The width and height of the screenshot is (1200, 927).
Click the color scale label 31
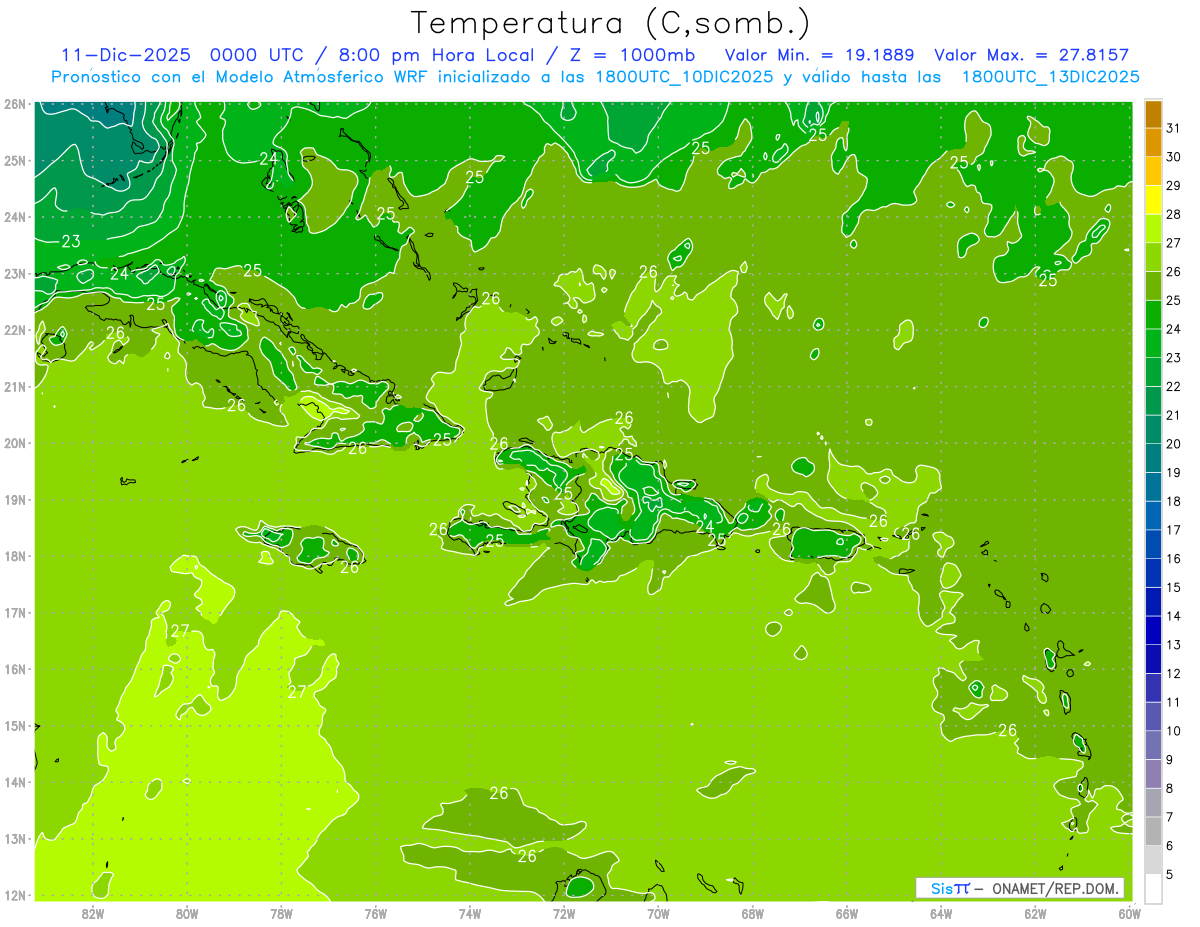(1174, 128)
